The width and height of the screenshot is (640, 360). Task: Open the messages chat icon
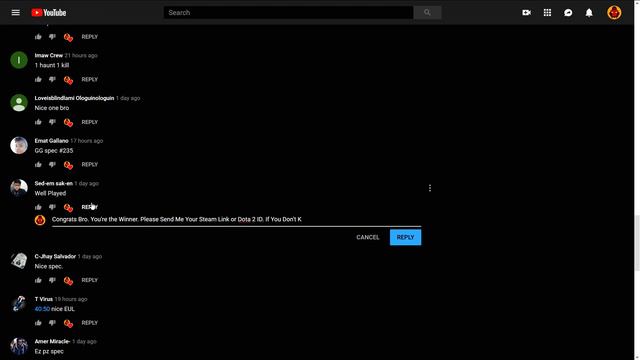pyautogui.click(x=568, y=13)
